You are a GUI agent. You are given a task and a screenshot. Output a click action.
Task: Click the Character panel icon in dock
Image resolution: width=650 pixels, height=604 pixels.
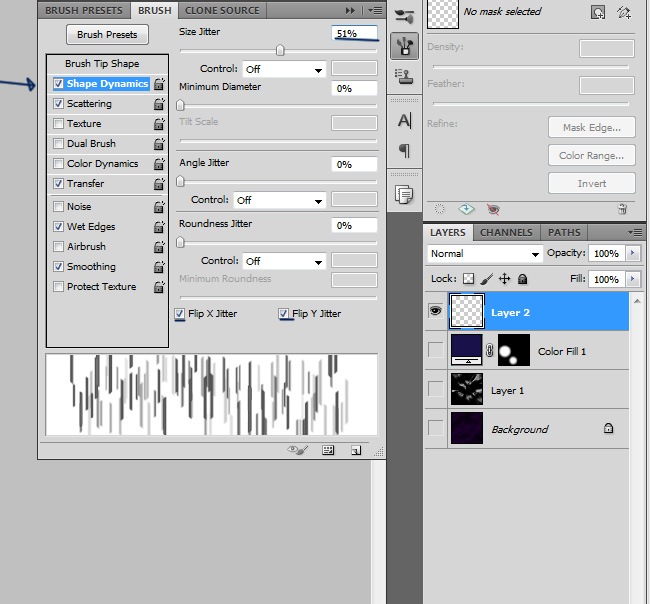point(405,121)
